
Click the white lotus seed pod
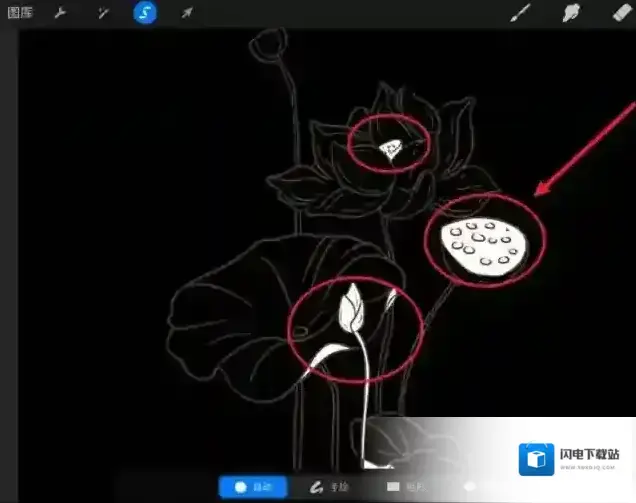pyautogui.click(x=484, y=248)
